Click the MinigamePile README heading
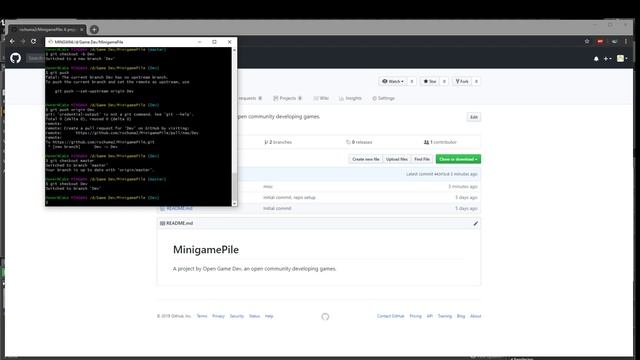 click(x=206, y=250)
